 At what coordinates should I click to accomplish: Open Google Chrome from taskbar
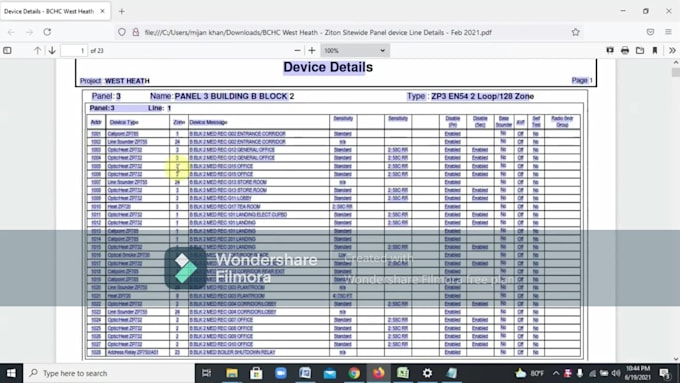coord(354,373)
